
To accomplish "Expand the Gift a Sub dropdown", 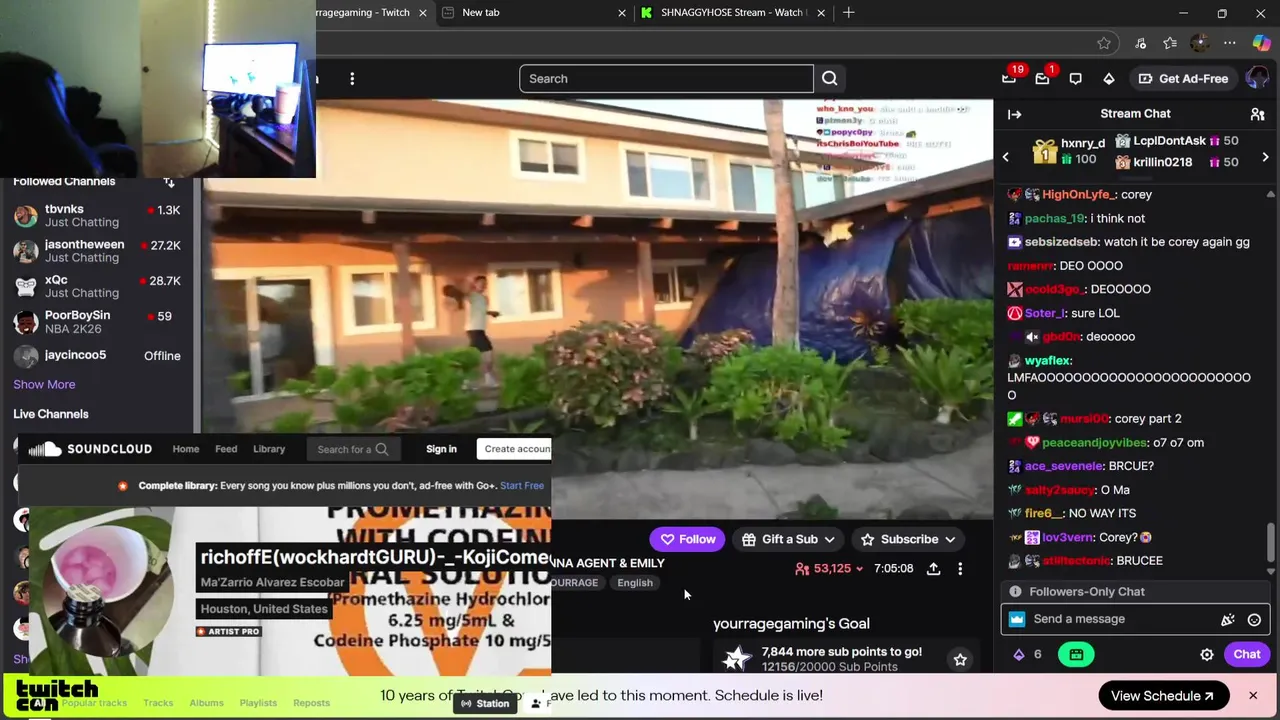I will point(789,539).
